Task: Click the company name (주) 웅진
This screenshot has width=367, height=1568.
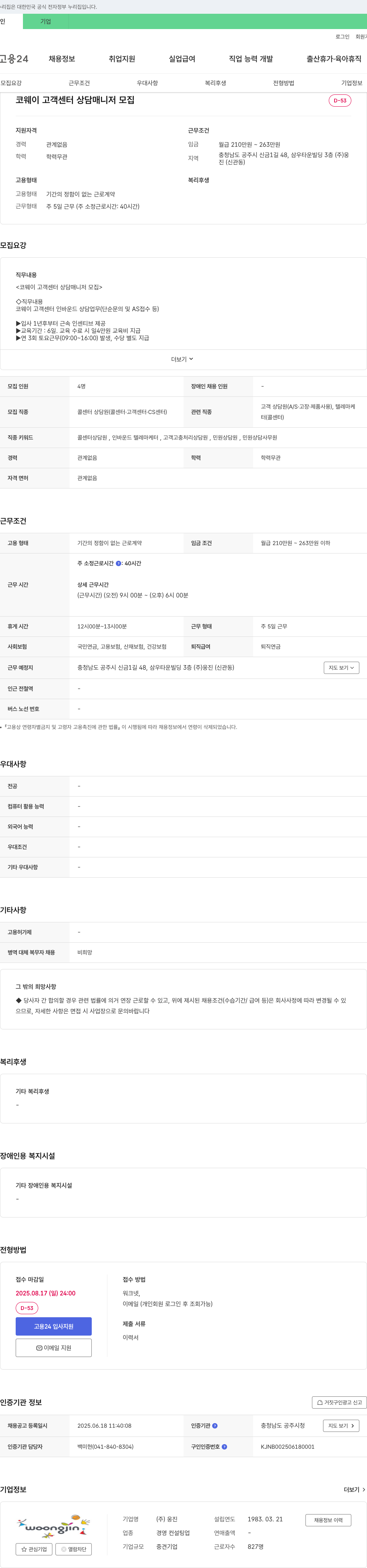Action: coord(167,1519)
